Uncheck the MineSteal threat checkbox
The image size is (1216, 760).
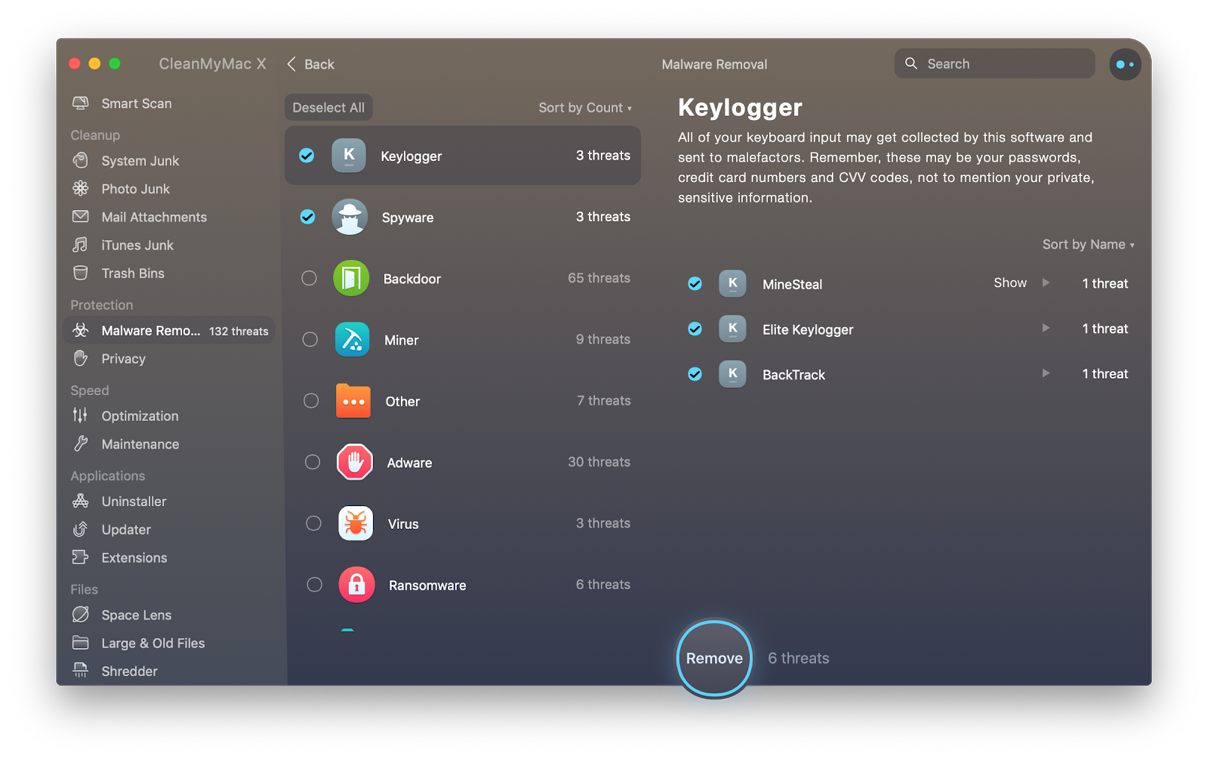point(695,284)
